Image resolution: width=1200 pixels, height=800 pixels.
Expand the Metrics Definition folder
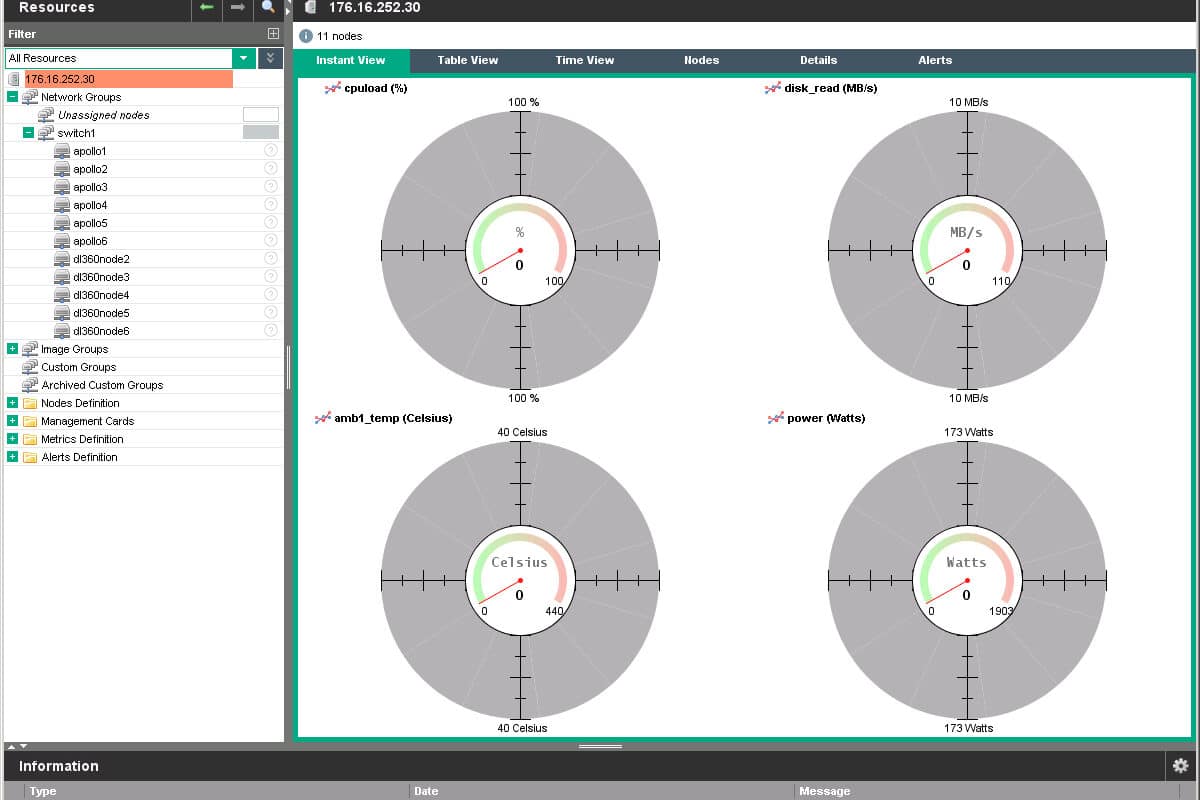[x=12, y=439]
